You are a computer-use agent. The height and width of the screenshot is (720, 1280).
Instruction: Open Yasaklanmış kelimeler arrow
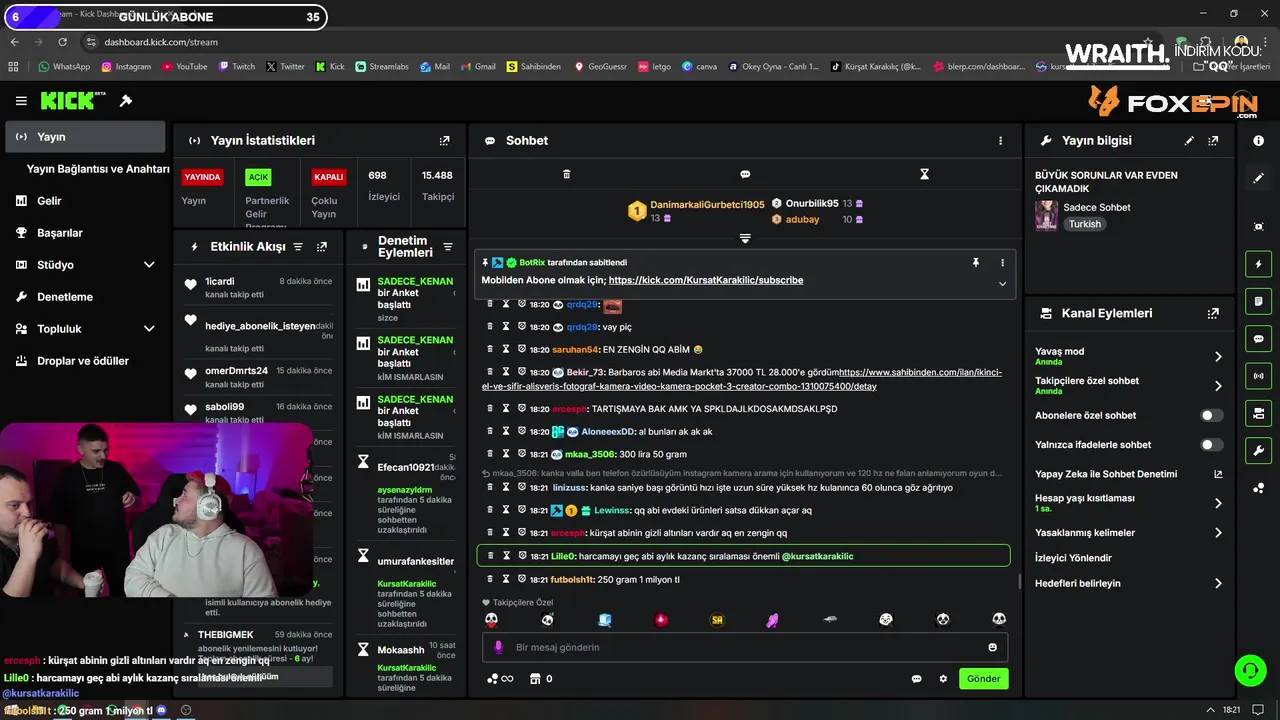(1218, 533)
